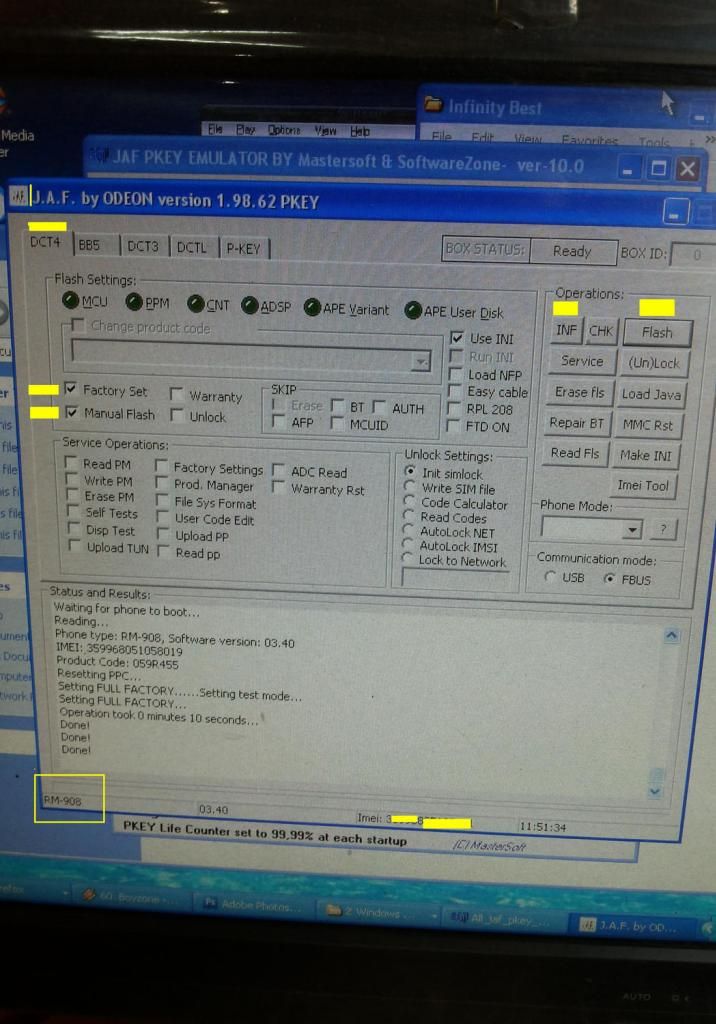Toggle the PPM green indicator
716x1024 pixels.
[134, 302]
